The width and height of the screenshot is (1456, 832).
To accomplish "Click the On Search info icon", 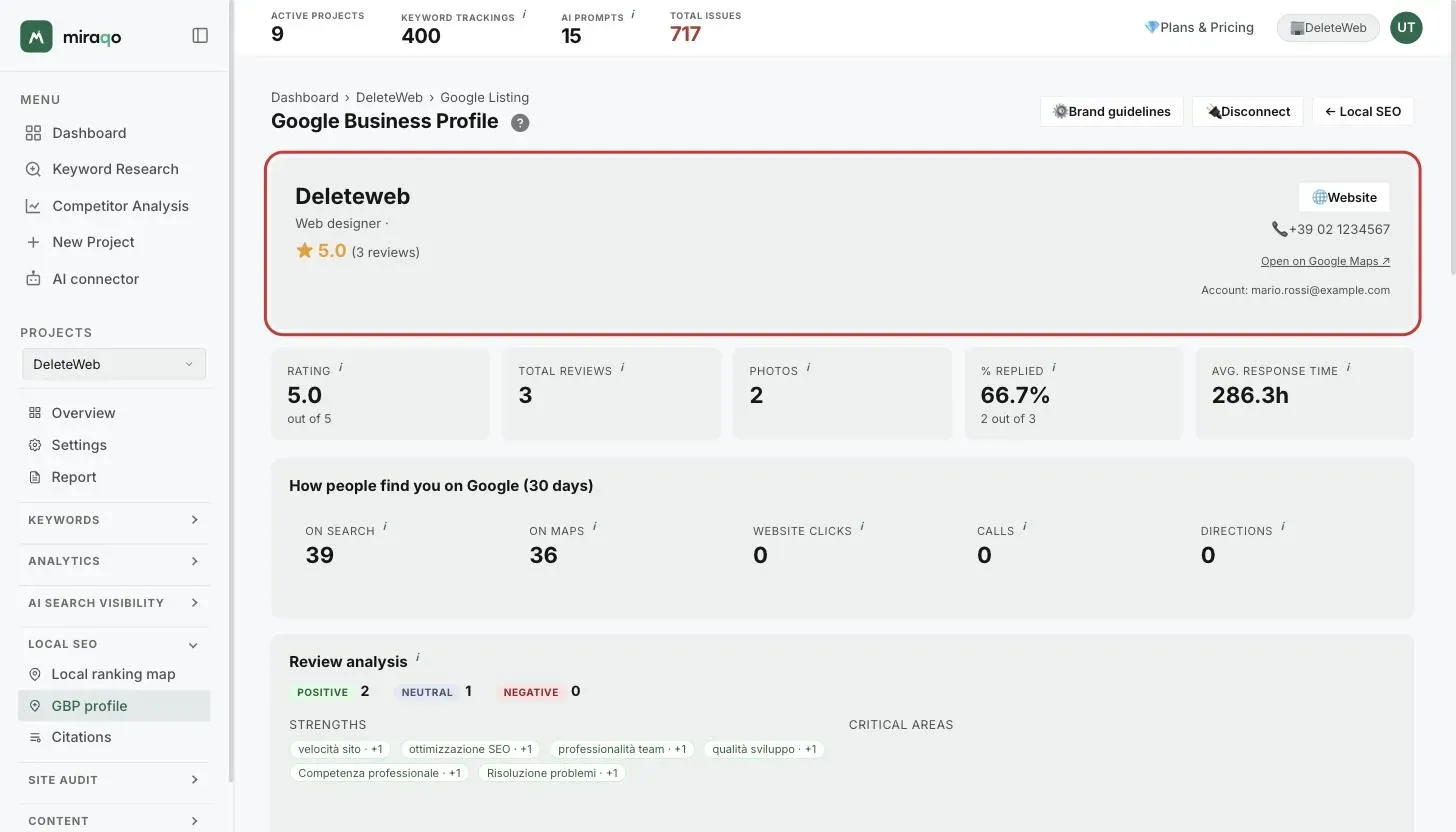I will pos(385,526).
